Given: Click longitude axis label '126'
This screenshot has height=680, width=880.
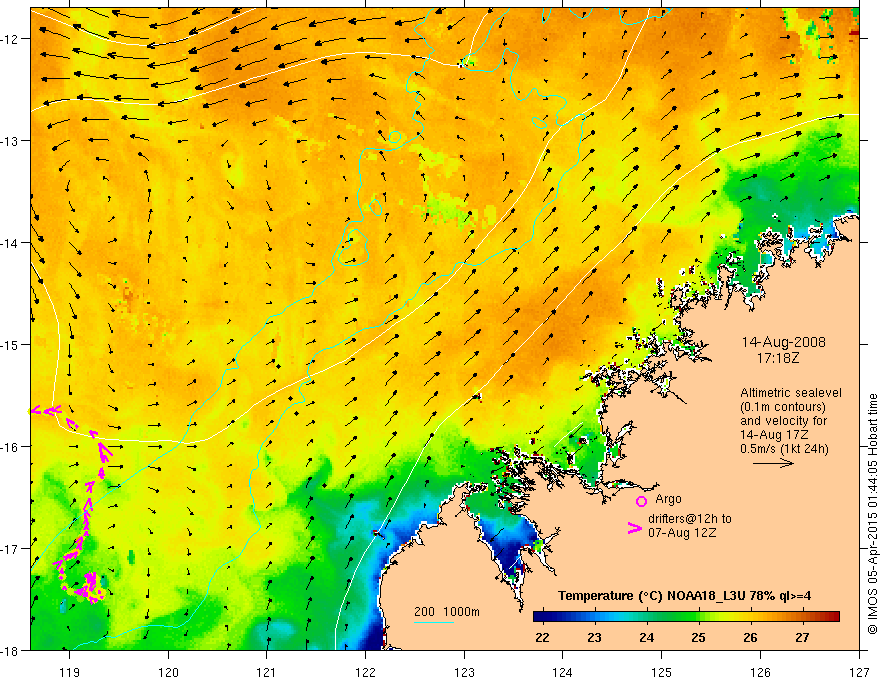Looking at the screenshot, I should [x=760, y=672].
